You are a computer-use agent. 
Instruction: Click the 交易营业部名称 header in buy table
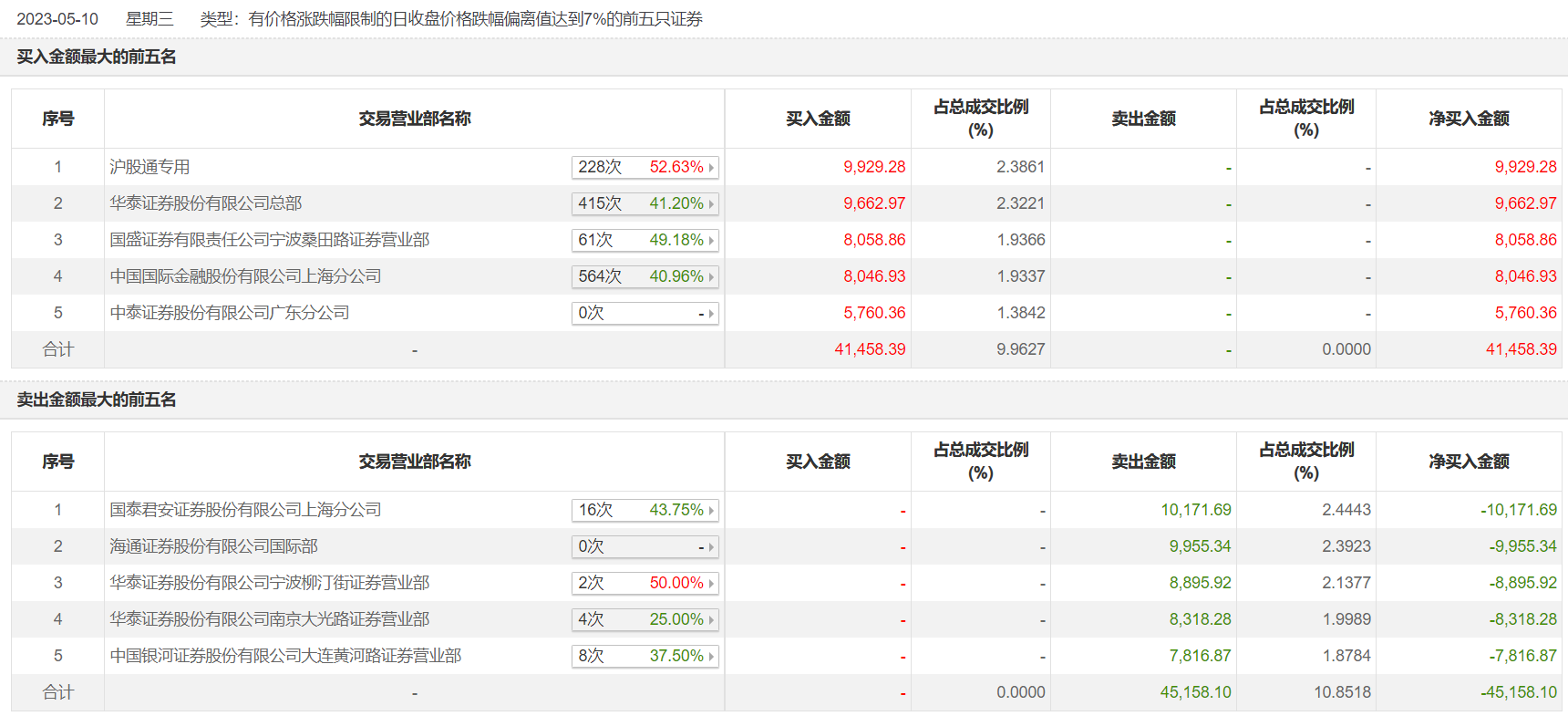point(415,119)
